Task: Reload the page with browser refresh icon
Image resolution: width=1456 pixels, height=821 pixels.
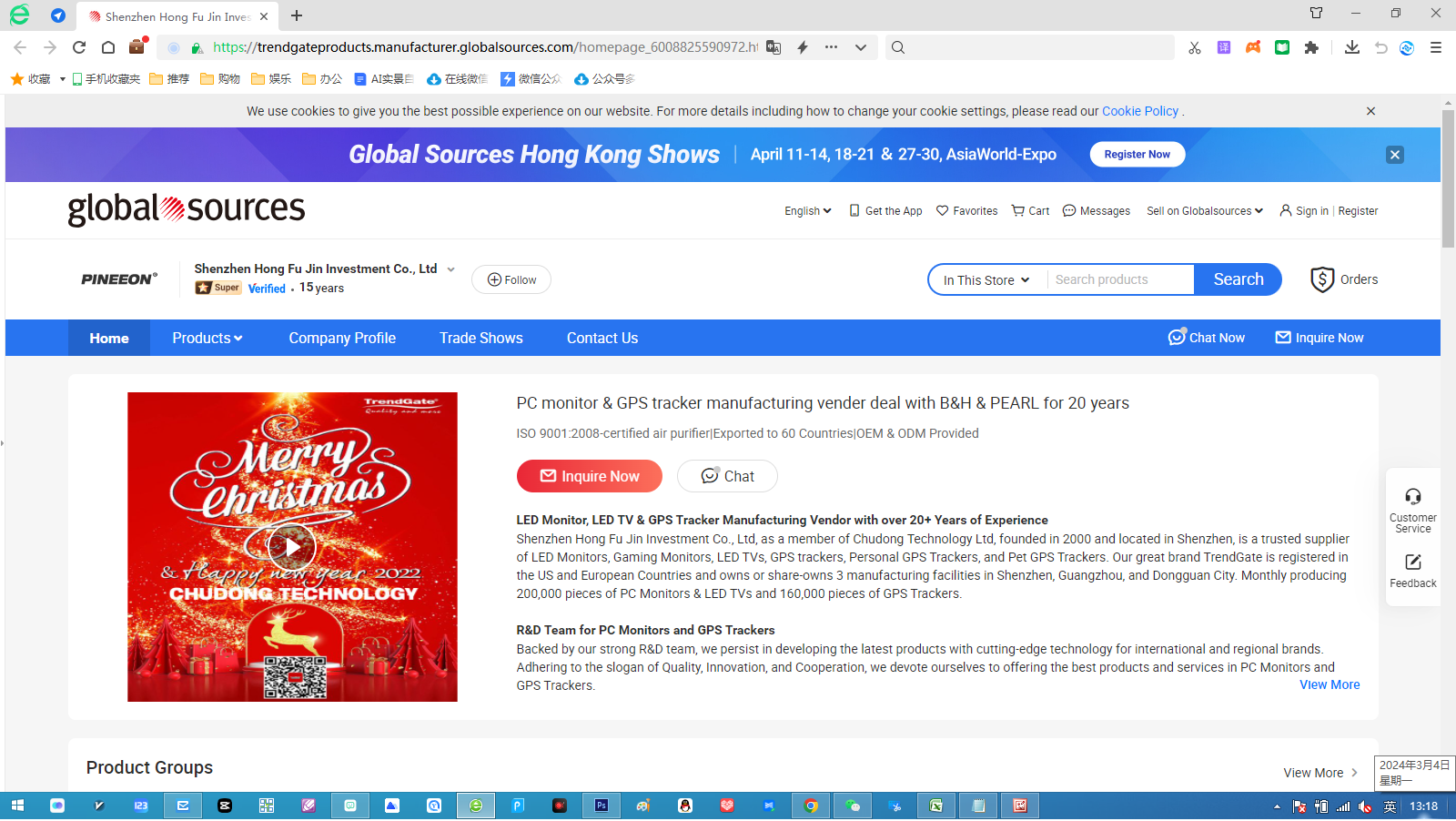Action: coord(79,47)
